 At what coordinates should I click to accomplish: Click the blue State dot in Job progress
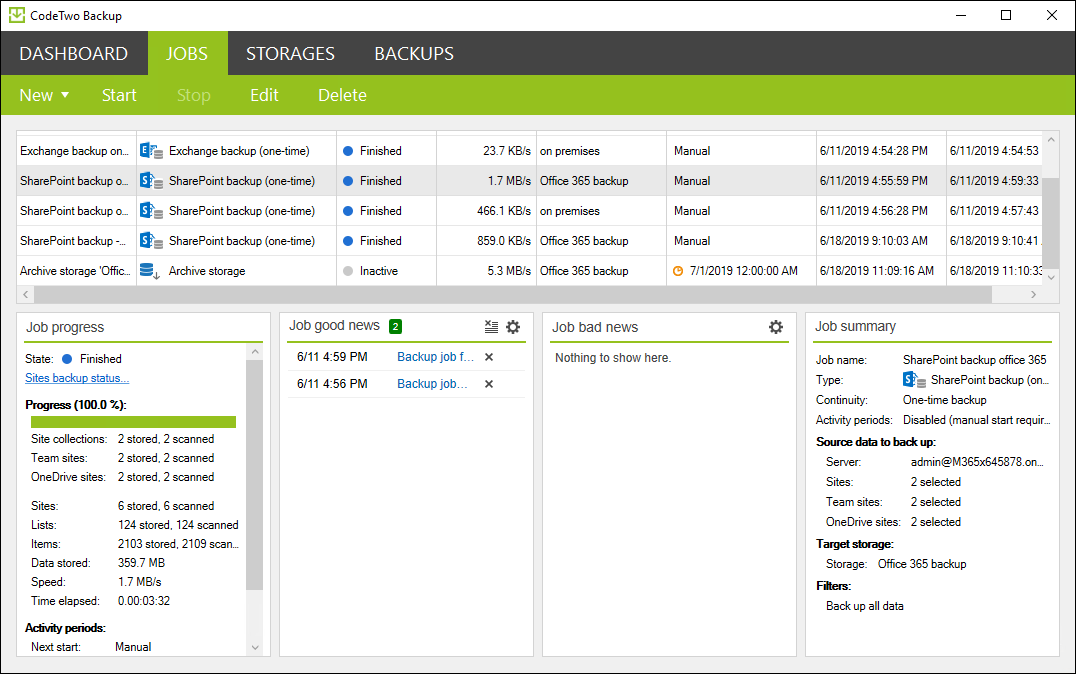click(67, 359)
